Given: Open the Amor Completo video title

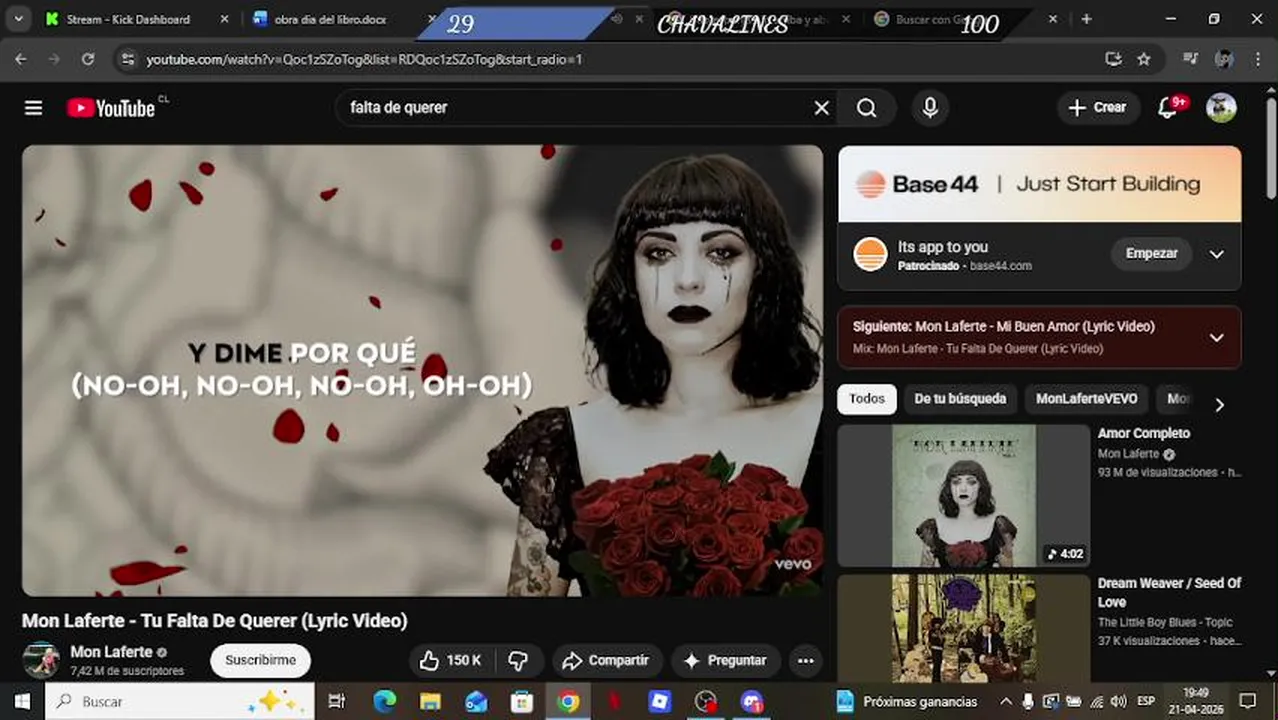Looking at the screenshot, I should tap(1144, 433).
